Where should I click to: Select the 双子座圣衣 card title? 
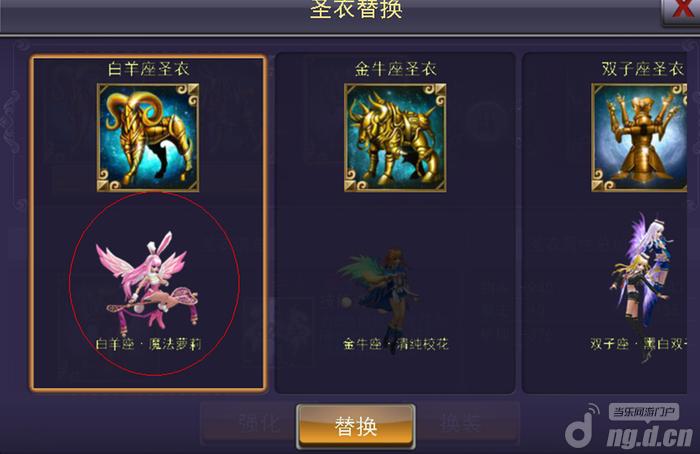pos(642,69)
